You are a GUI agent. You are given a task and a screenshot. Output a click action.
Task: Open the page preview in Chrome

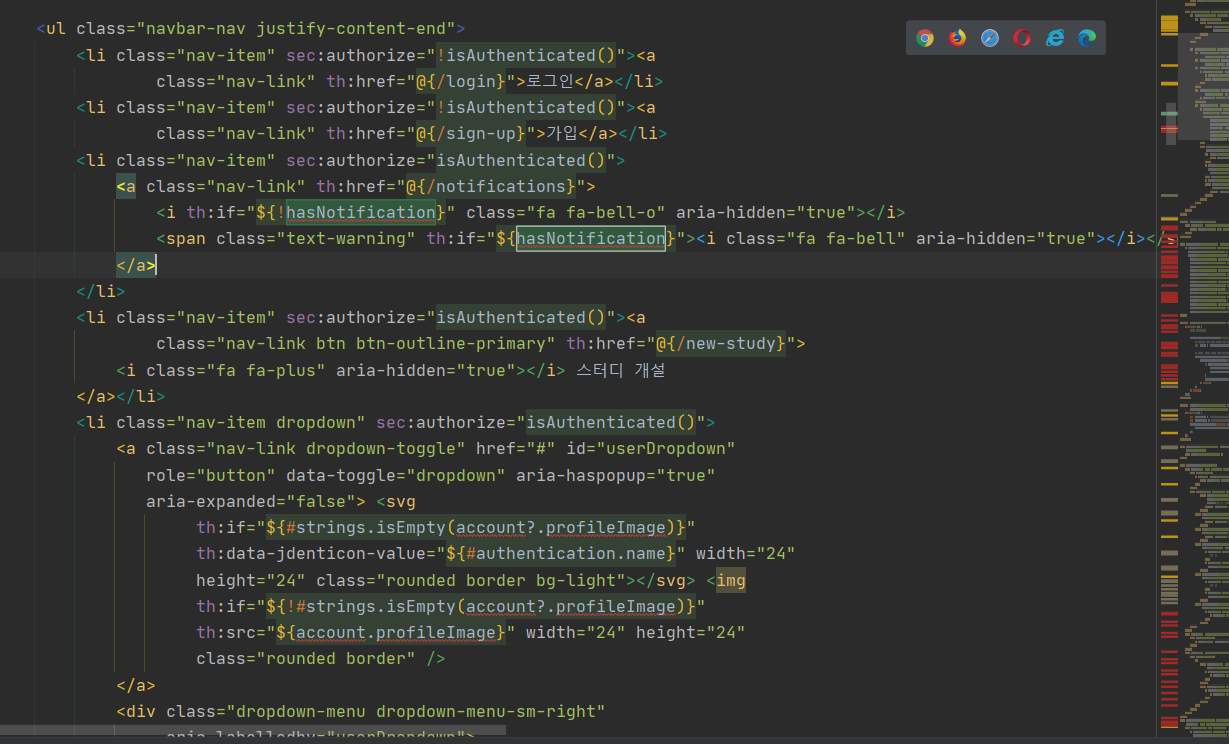tap(925, 38)
